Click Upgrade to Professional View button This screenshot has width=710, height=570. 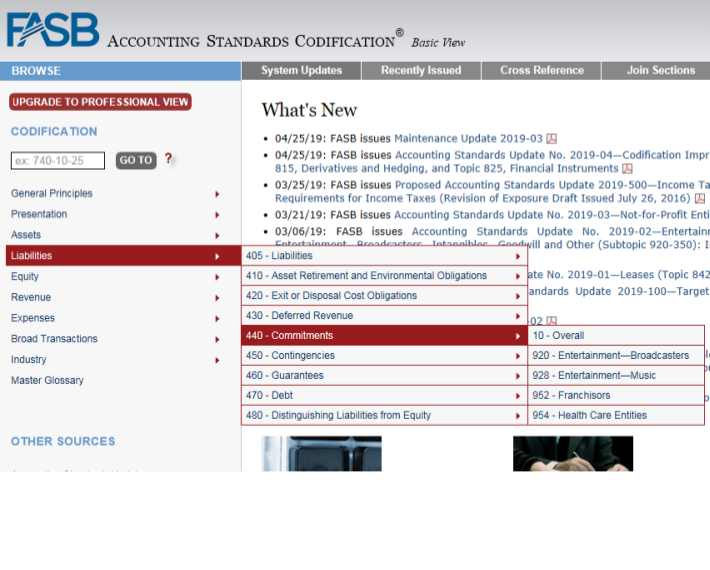pos(100,102)
